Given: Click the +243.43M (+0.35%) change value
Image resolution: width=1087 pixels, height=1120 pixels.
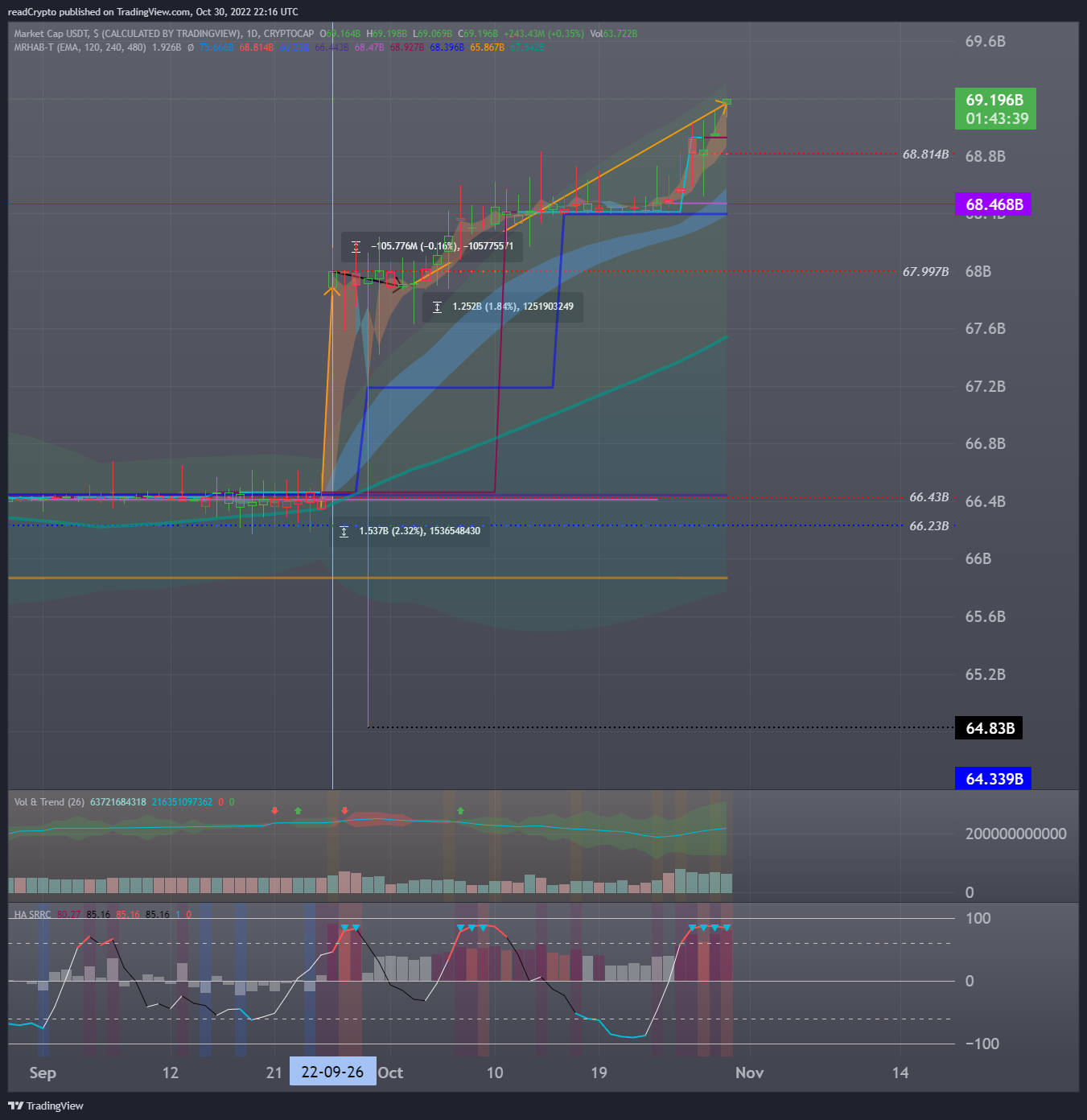Looking at the screenshot, I should pos(544,34).
